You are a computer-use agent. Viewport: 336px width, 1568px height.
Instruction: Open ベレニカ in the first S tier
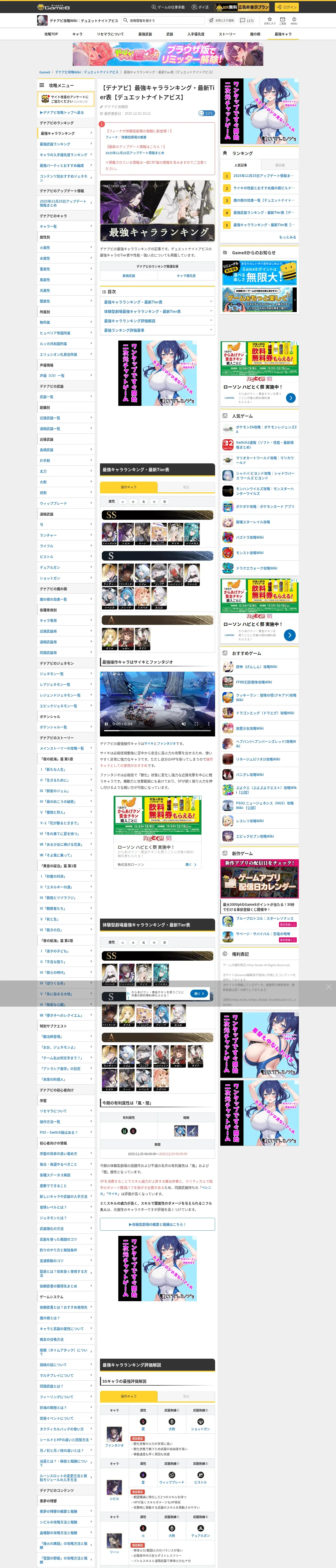coord(192,575)
